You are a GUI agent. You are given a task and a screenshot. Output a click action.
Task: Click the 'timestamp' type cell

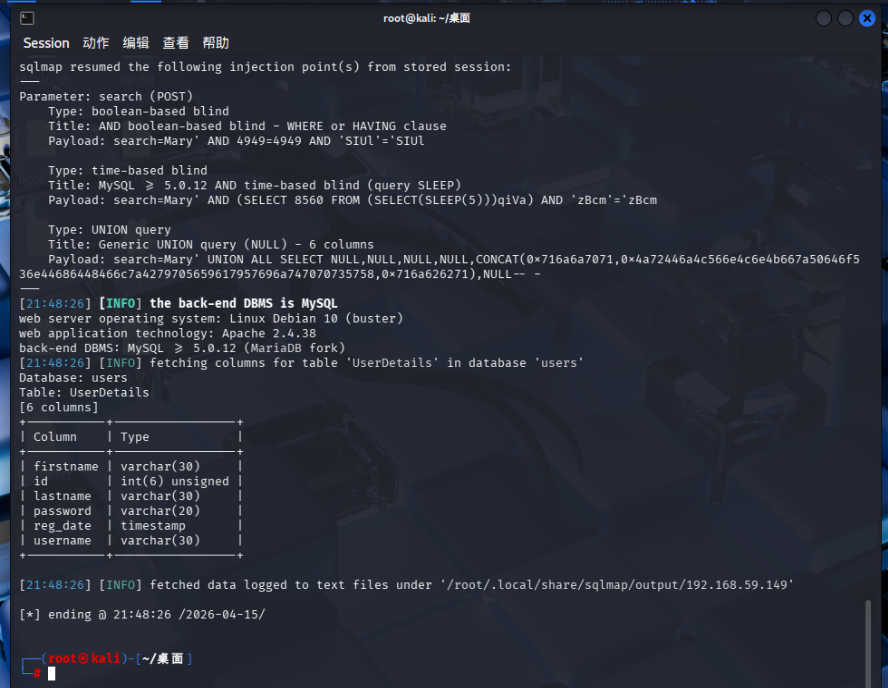click(x=153, y=525)
